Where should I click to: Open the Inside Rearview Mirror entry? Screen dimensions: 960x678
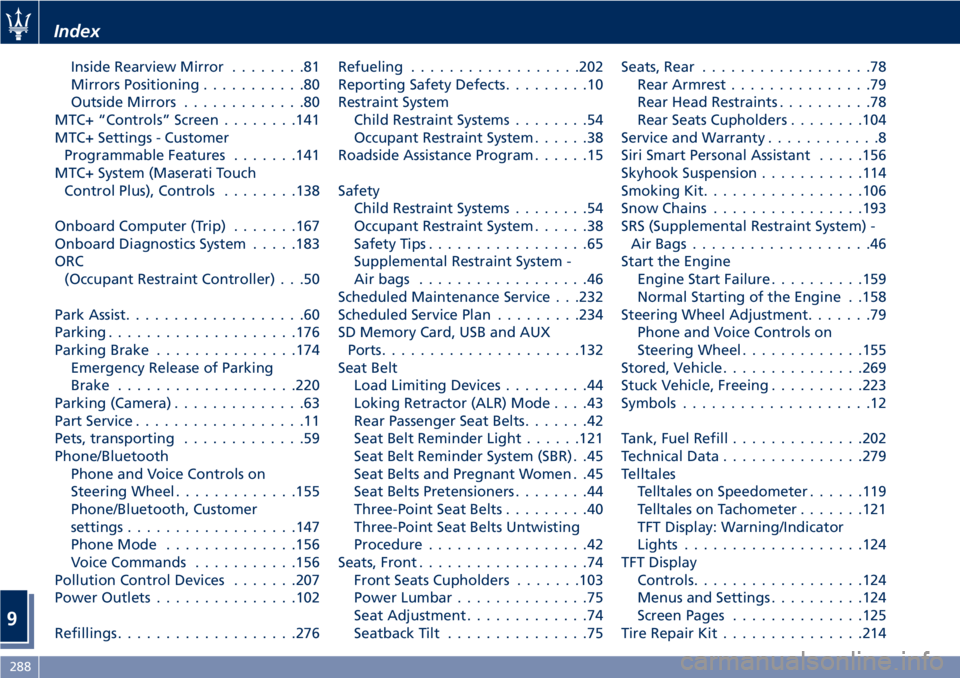[x=195, y=67]
